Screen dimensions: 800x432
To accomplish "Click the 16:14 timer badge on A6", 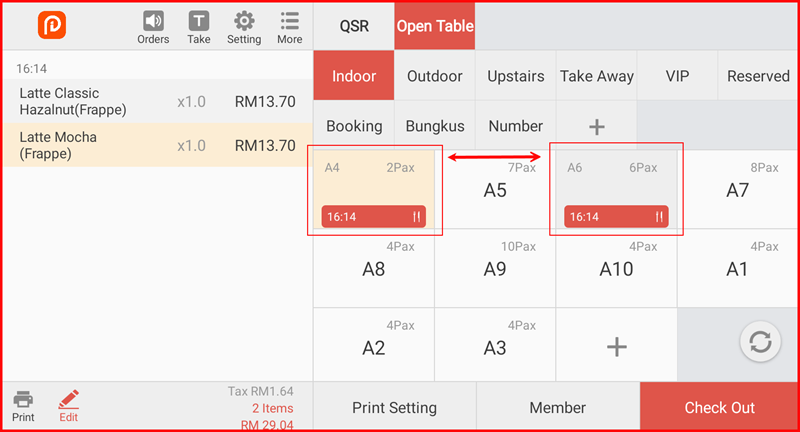I will pos(616,216).
